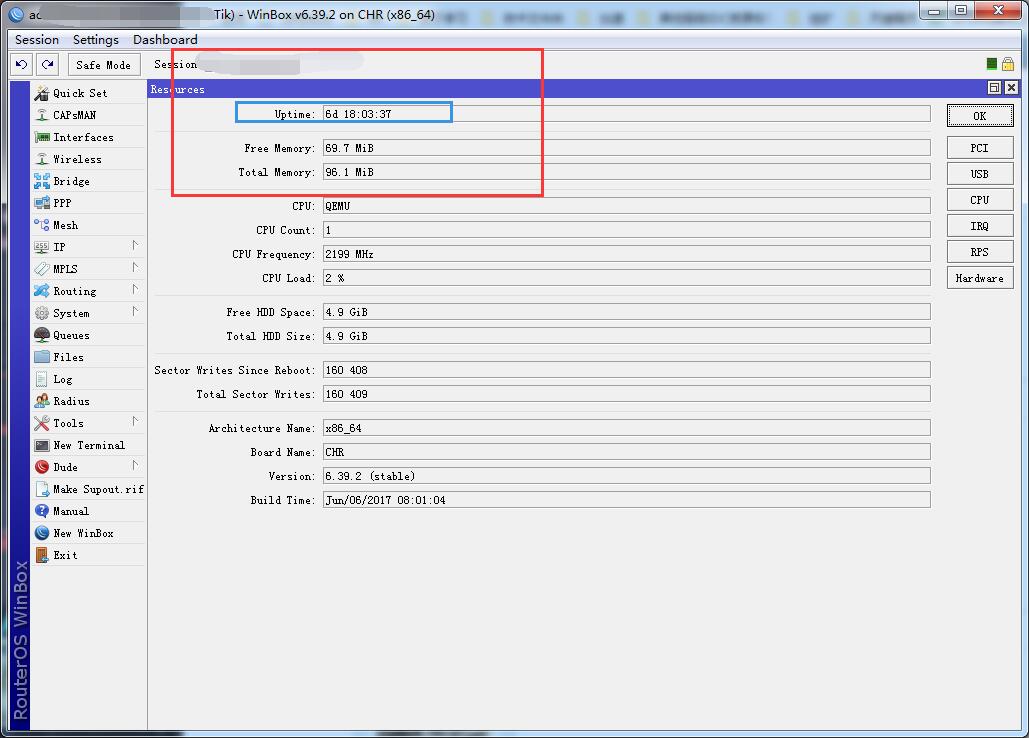Click the Architecture Name x86_64 field
The image size is (1029, 738).
[x=627, y=428]
